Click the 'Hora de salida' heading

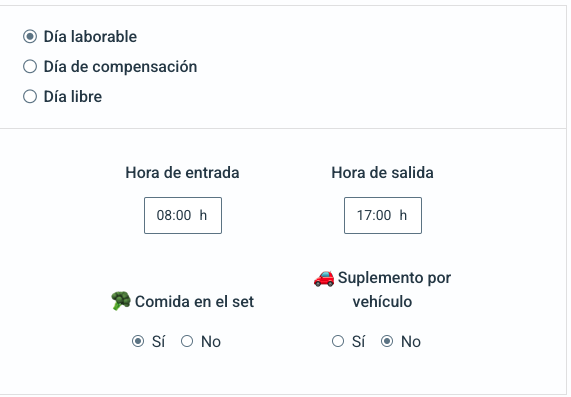[x=382, y=173]
